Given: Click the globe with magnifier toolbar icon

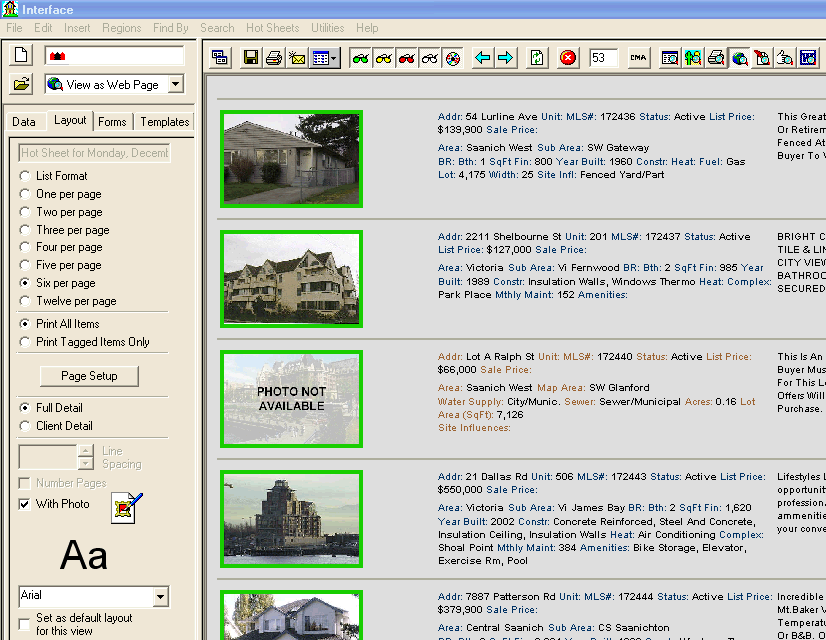Looking at the screenshot, I should 739,58.
